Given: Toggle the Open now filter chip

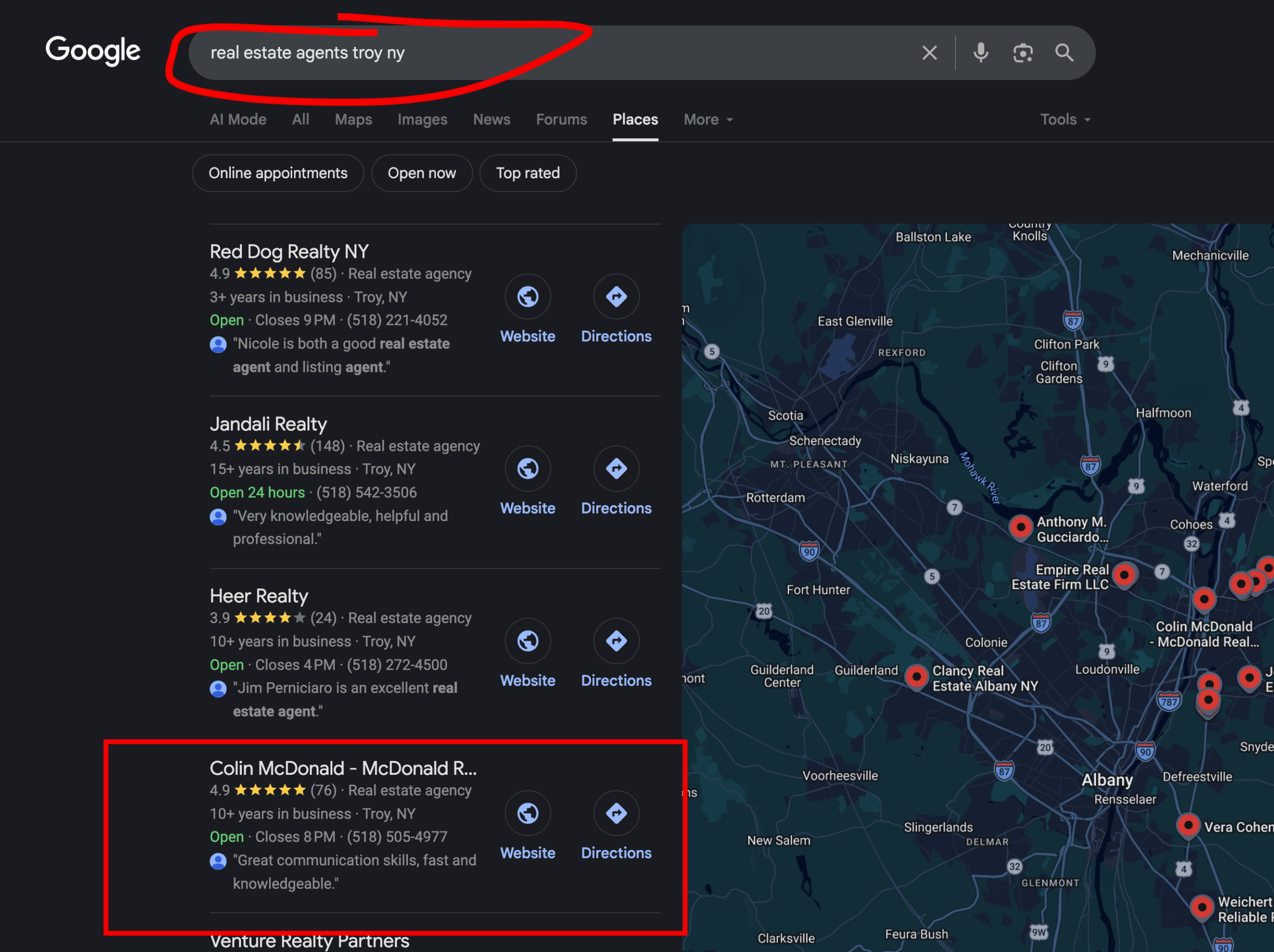Looking at the screenshot, I should click(x=422, y=173).
